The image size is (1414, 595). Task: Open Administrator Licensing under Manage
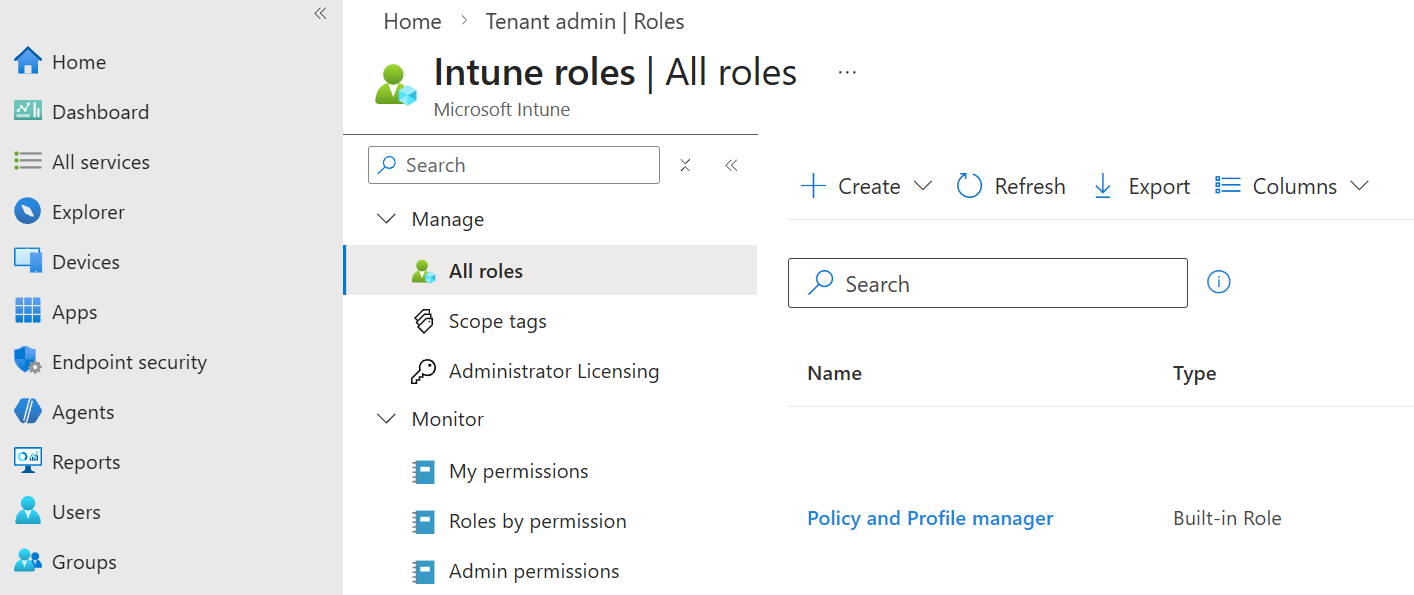coord(553,370)
